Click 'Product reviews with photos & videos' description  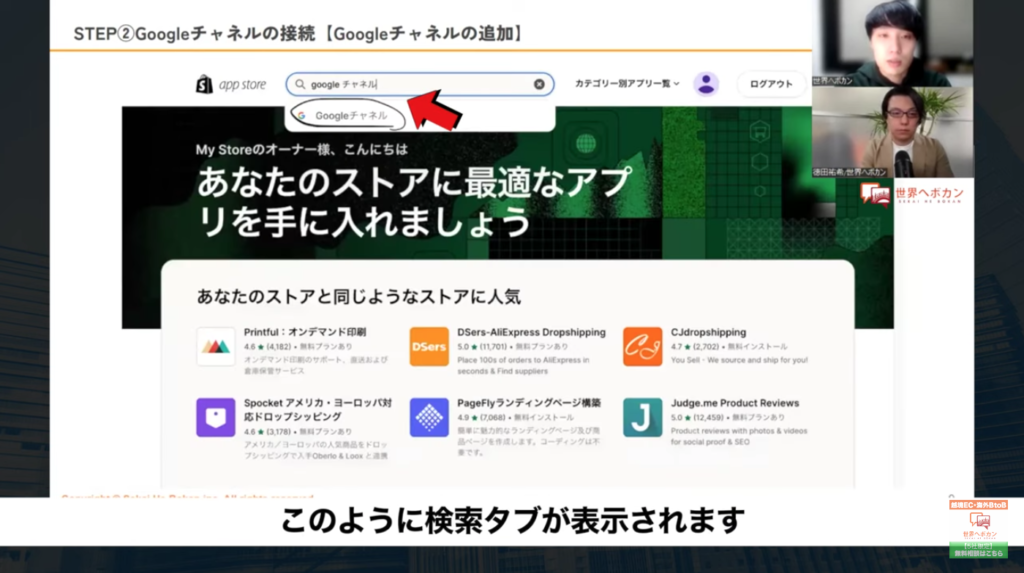point(739,436)
